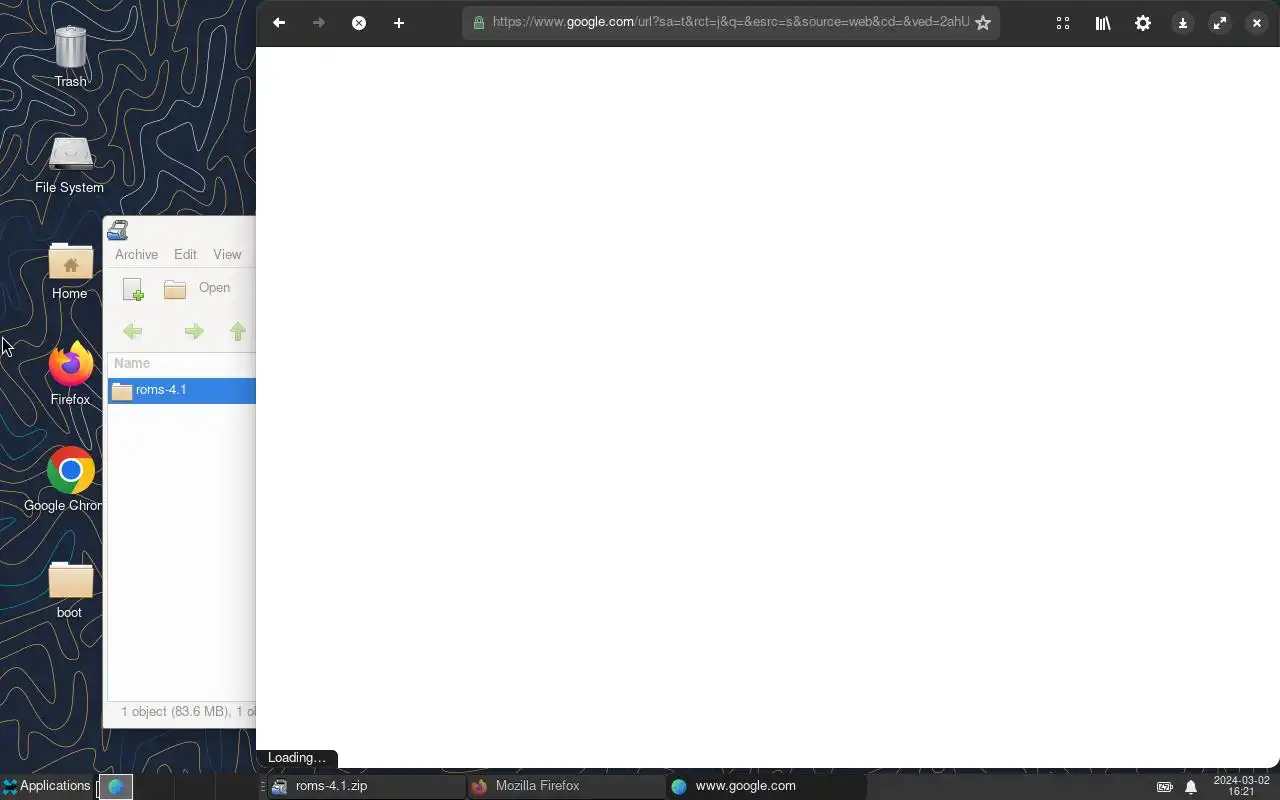Click the Trash desktop icon
The image size is (1280, 800).
(70, 57)
